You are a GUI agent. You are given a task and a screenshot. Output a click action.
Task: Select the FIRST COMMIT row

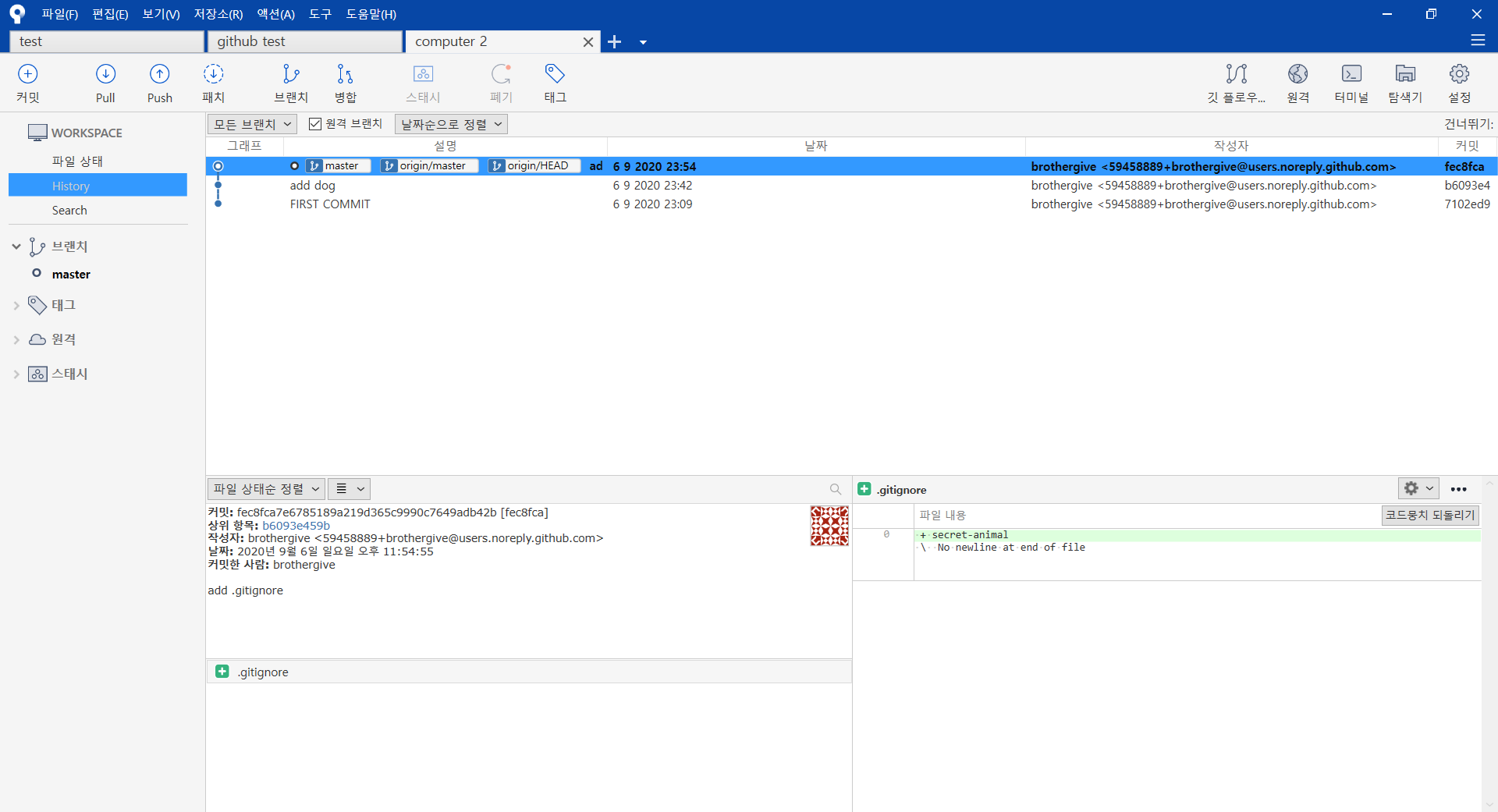pyautogui.click(x=851, y=204)
